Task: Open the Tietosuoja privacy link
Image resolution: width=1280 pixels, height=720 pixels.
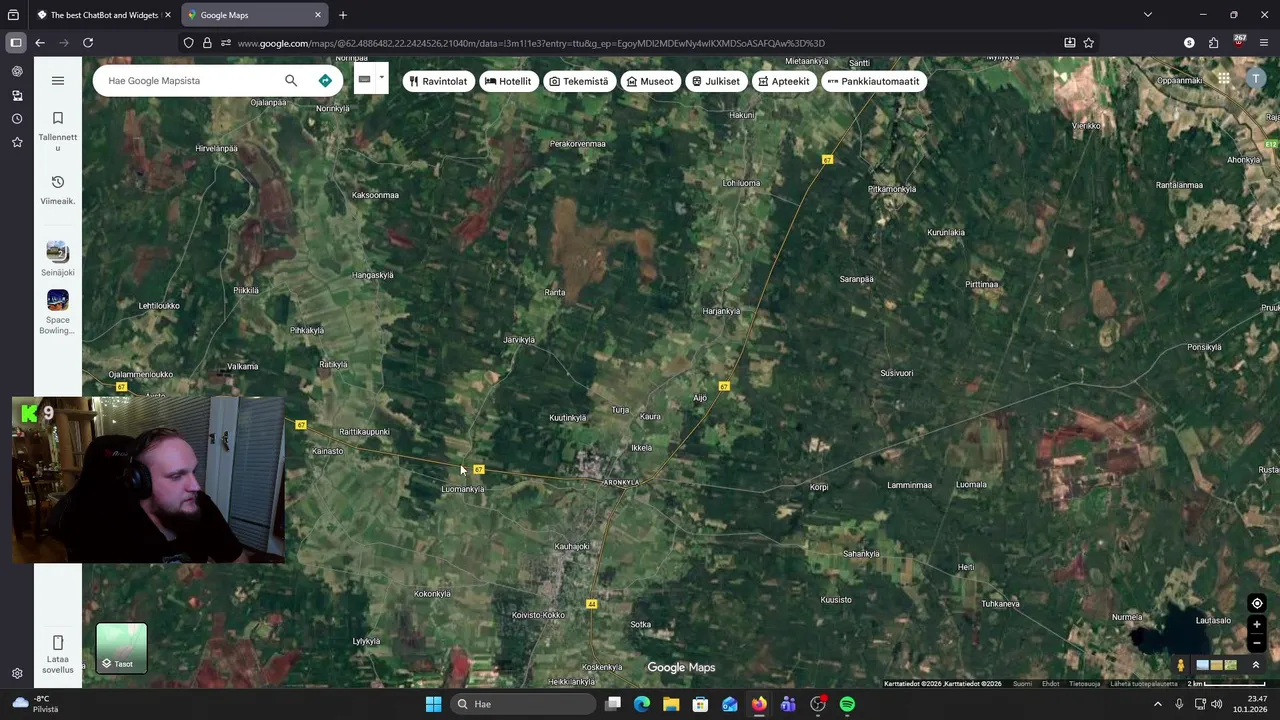Action: 1085,684
